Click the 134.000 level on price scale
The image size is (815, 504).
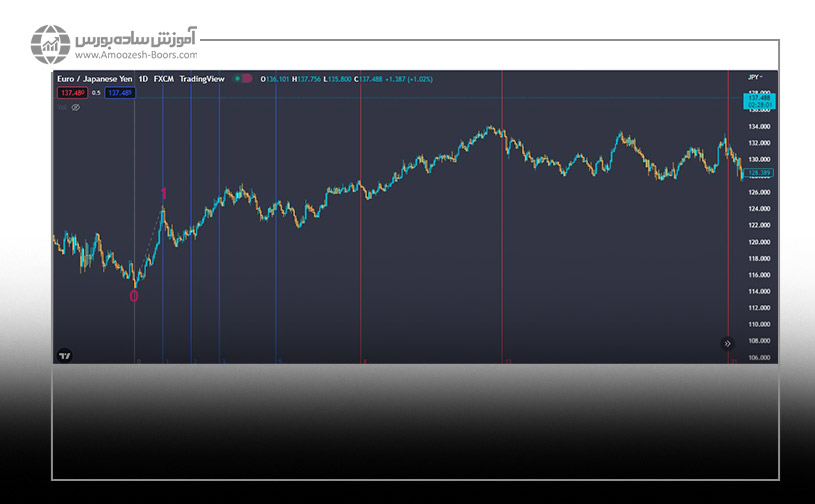point(758,127)
